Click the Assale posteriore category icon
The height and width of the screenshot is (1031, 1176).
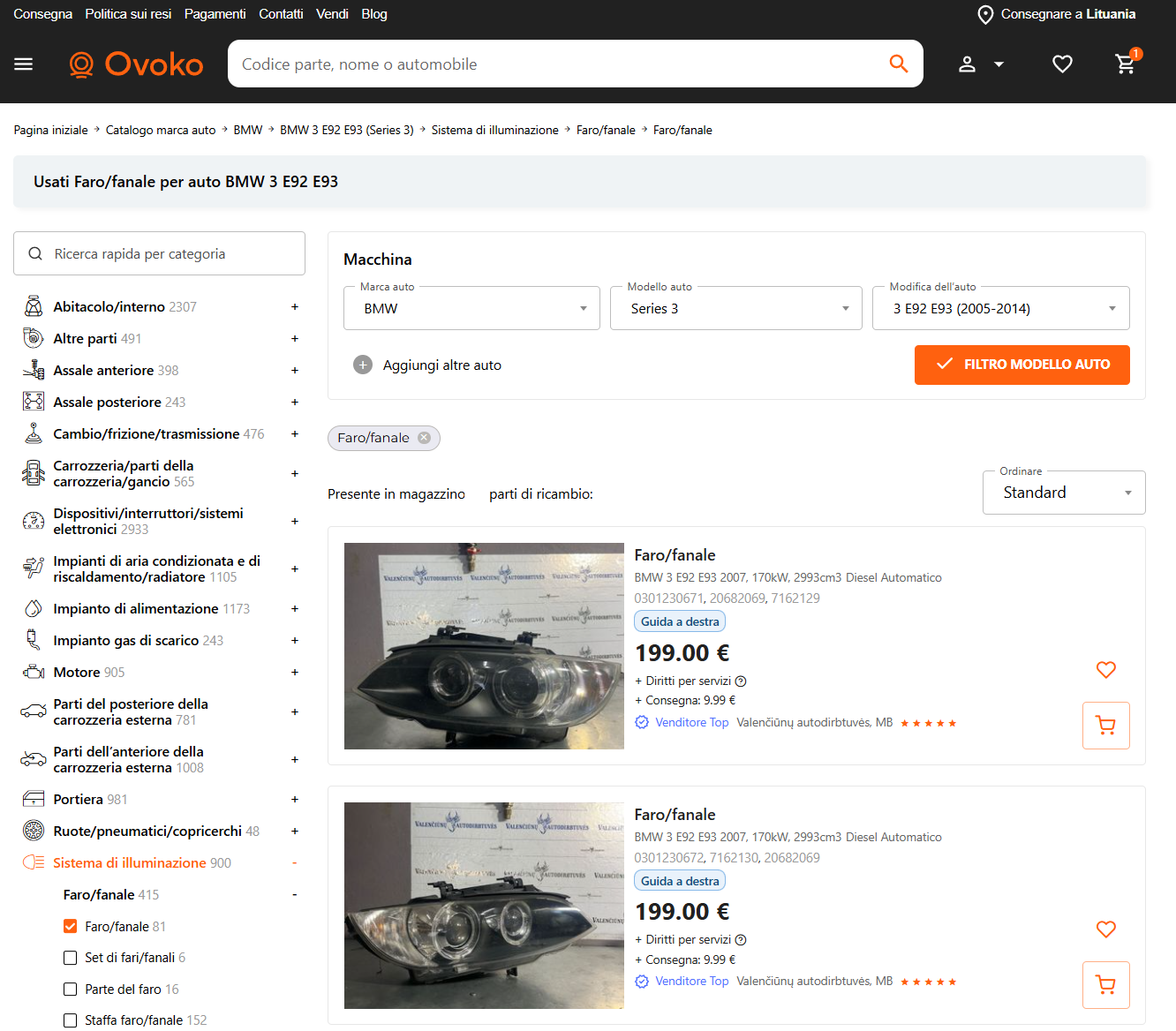34,403
